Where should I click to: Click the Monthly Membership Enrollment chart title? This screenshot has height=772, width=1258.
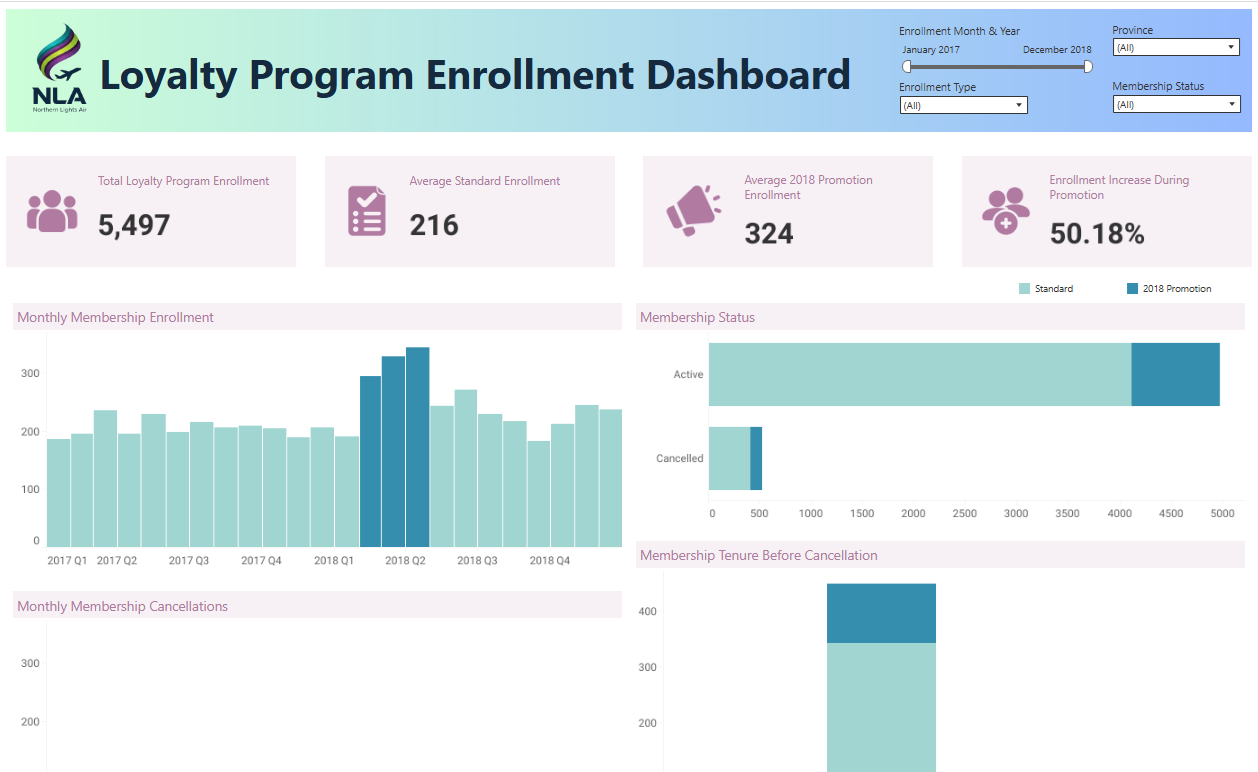pyautogui.click(x=116, y=317)
